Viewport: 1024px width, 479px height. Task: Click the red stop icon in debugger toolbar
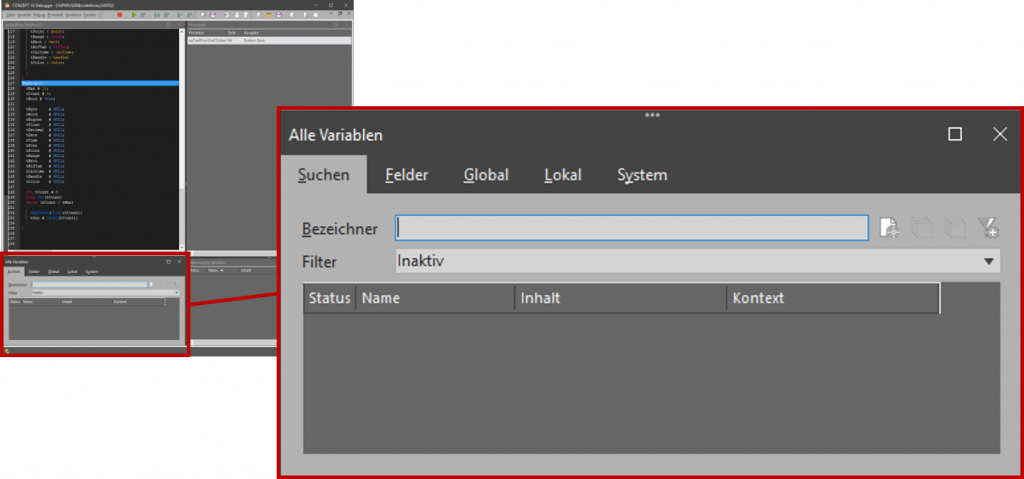click(120, 15)
